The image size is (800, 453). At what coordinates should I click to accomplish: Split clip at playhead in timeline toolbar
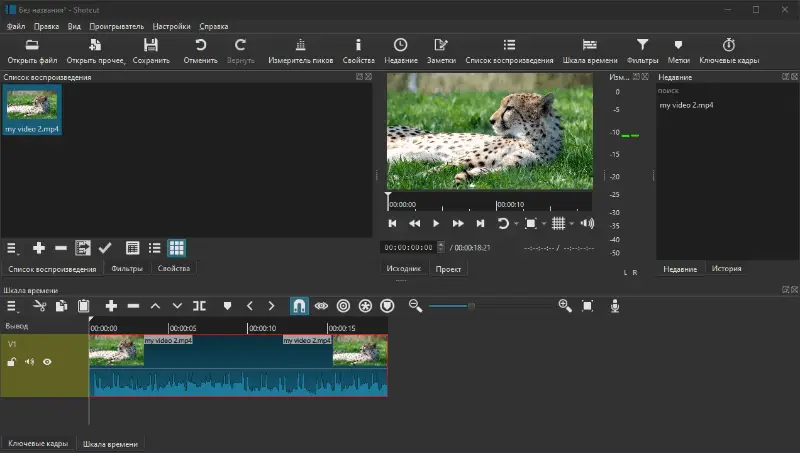click(200, 306)
